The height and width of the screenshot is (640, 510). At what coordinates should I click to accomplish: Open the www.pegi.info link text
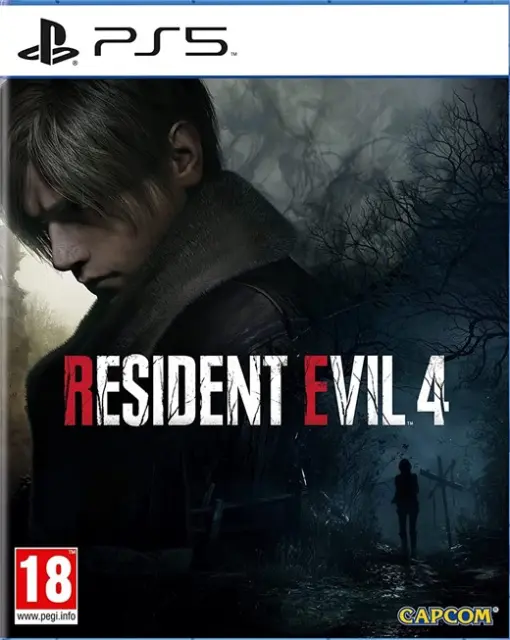pos(46,616)
